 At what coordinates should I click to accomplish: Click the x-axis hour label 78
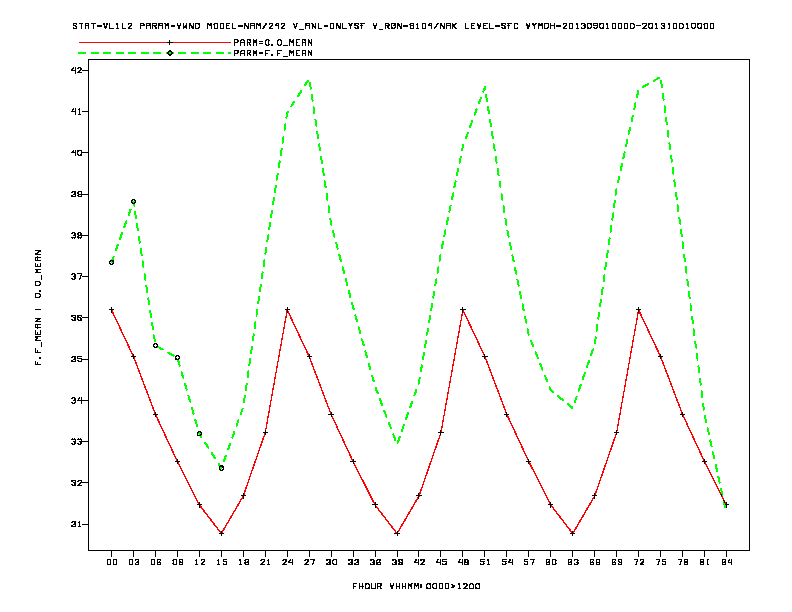point(683,562)
